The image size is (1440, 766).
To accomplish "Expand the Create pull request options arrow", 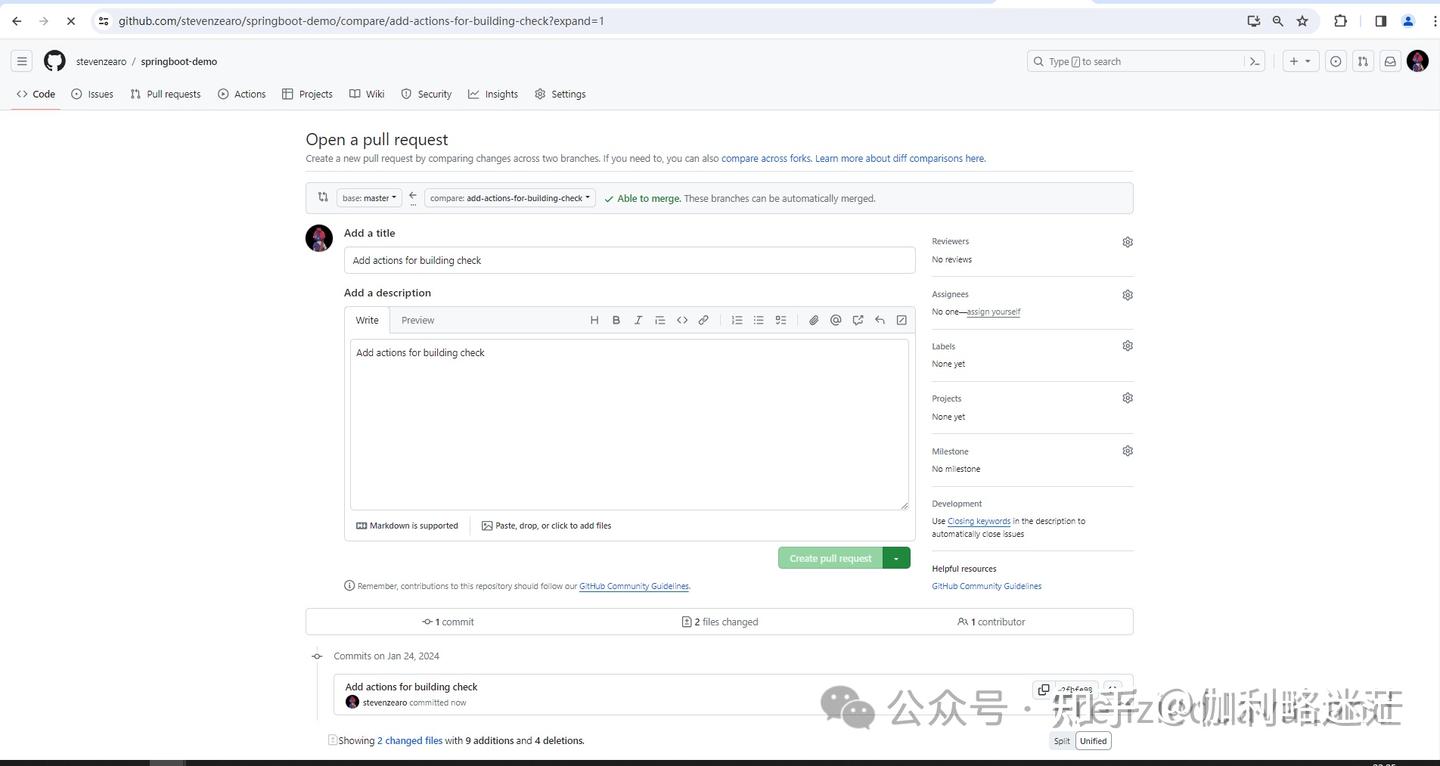I will [x=895, y=558].
